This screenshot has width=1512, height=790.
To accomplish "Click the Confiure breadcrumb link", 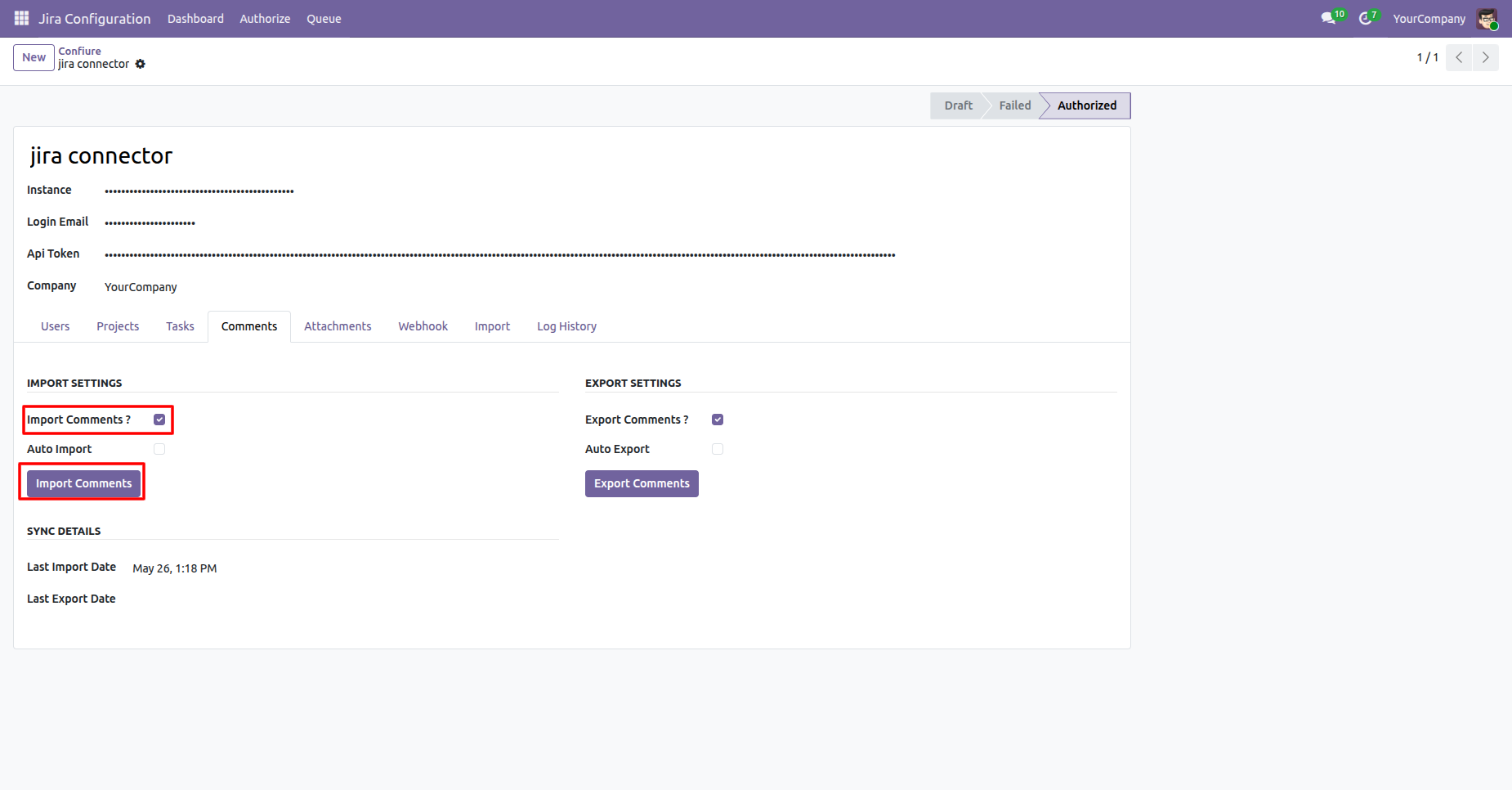I will point(79,51).
